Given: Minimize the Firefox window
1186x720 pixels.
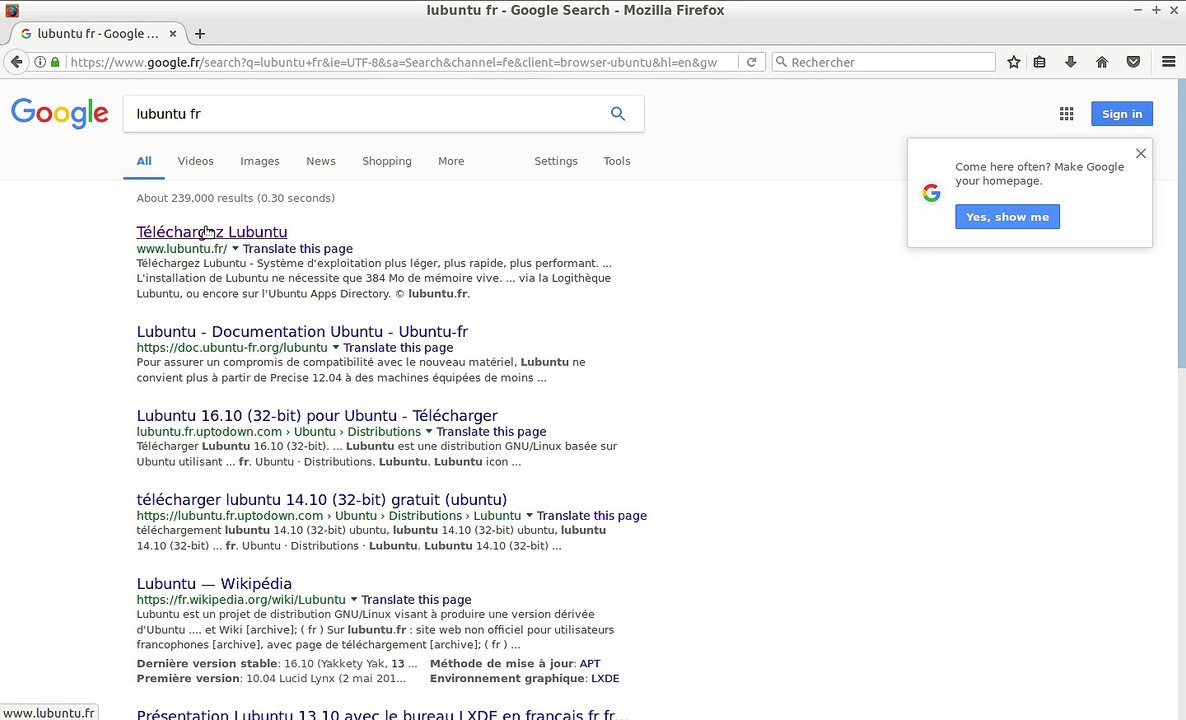Looking at the screenshot, I should (x=1138, y=10).
